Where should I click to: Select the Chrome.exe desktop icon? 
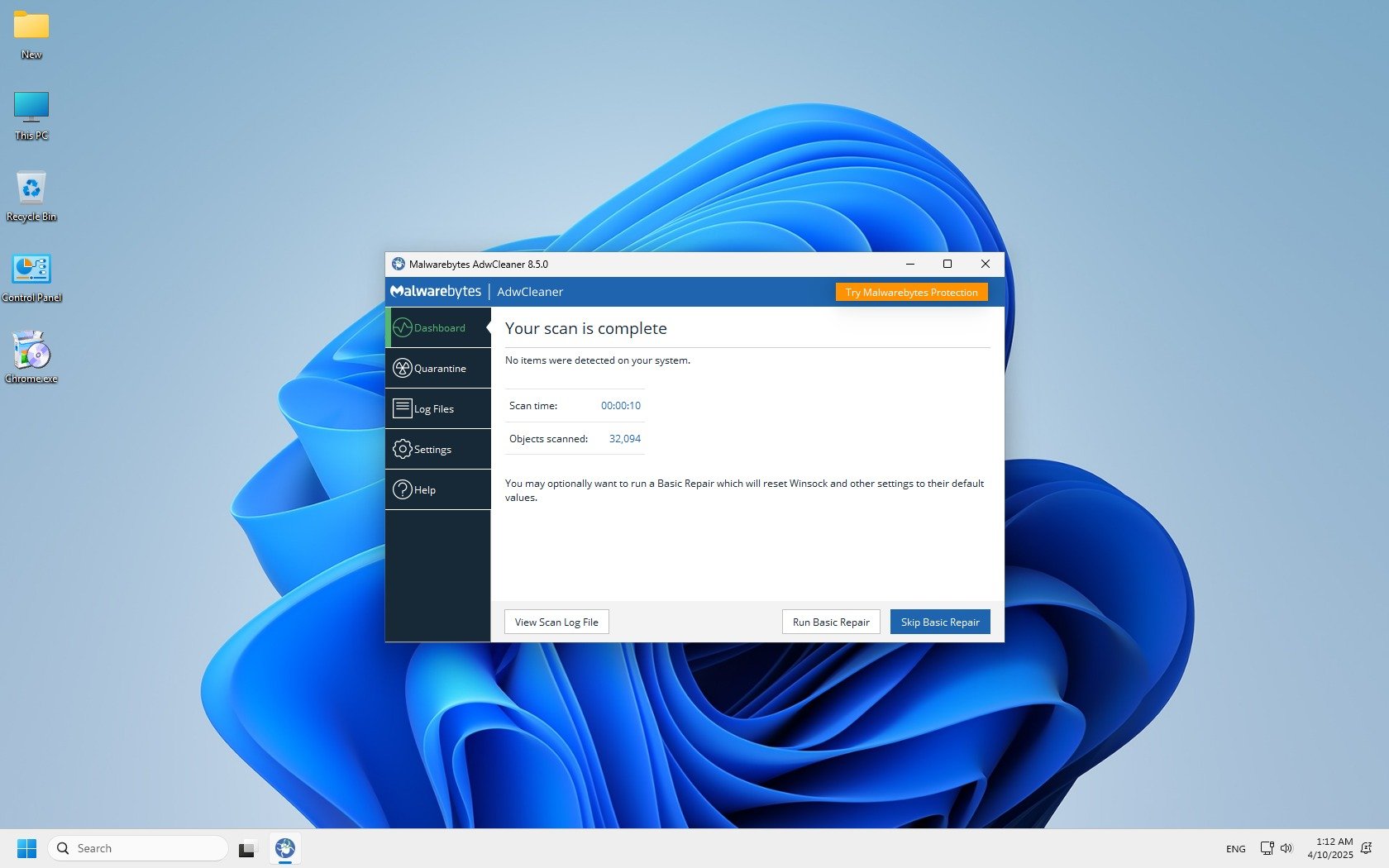coord(31,359)
